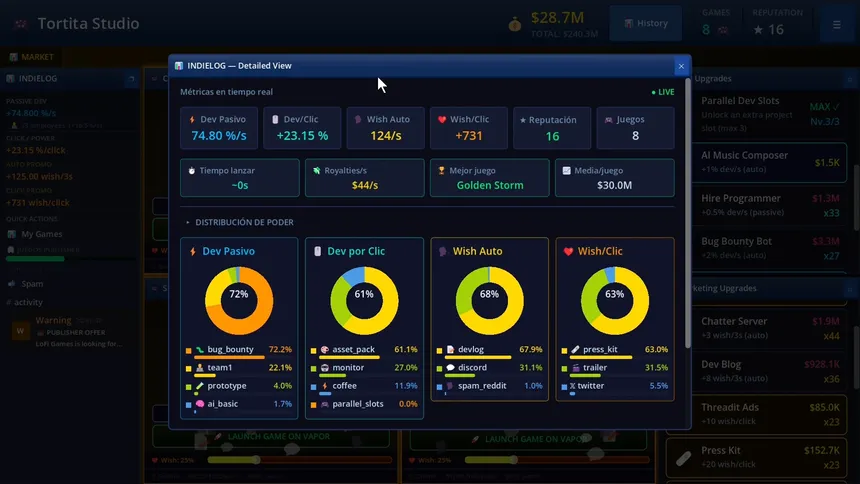Image resolution: width=860 pixels, height=484 pixels.
Task: Click the press_kit pen icon
Action: pyautogui.click(x=575, y=350)
